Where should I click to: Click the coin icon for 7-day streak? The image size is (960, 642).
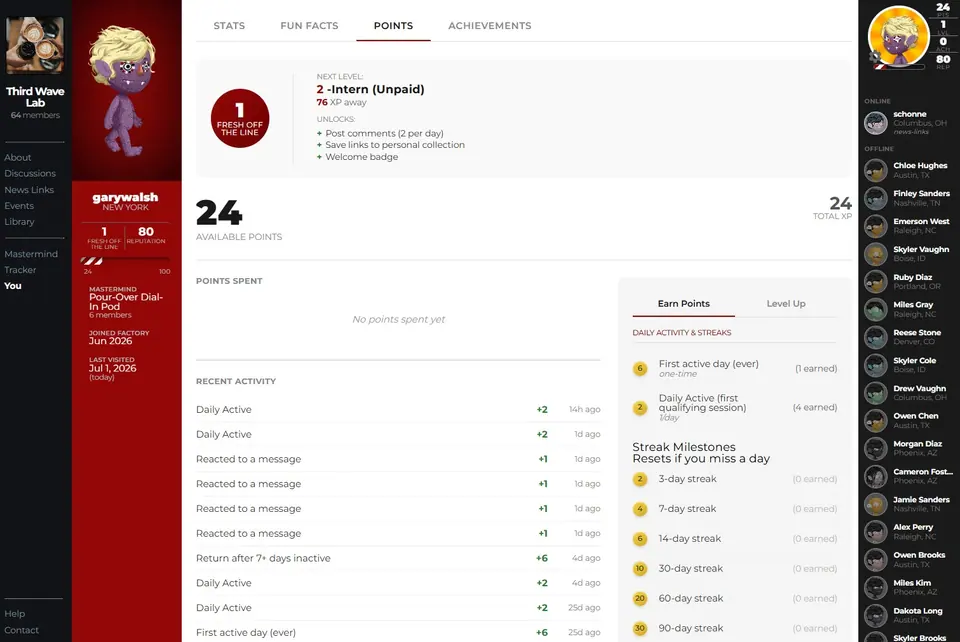coord(640,509)
